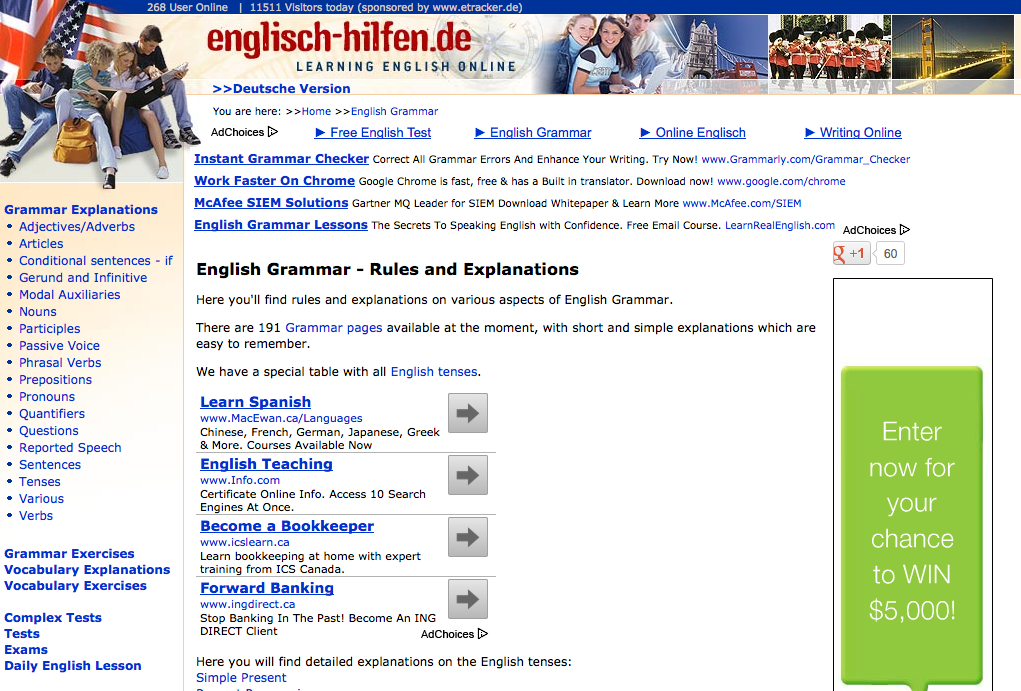Open the Simple Present explanation
Viewport: 1021px width, 691px height.
[240, 677]
